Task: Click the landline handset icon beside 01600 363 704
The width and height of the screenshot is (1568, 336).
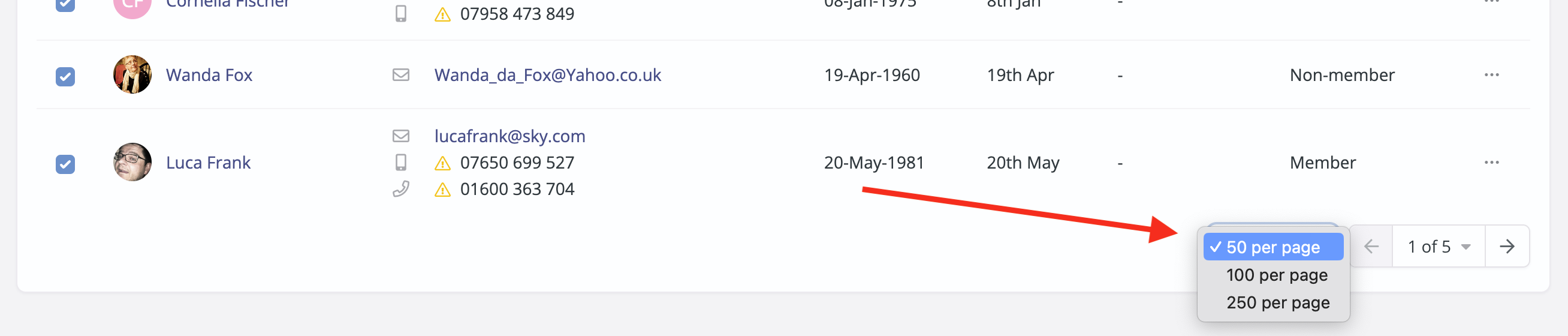Action: (x=400, y=189)
